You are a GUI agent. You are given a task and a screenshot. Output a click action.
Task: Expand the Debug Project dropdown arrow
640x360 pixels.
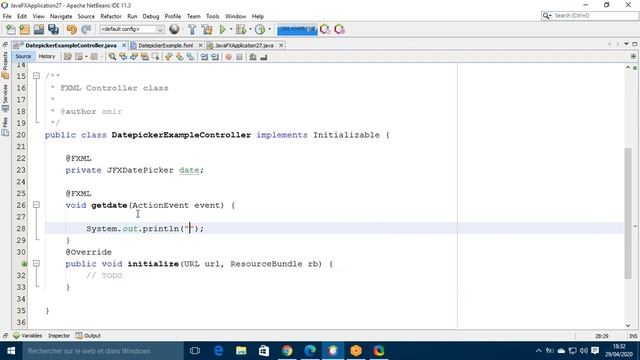[x=250, y=29]
